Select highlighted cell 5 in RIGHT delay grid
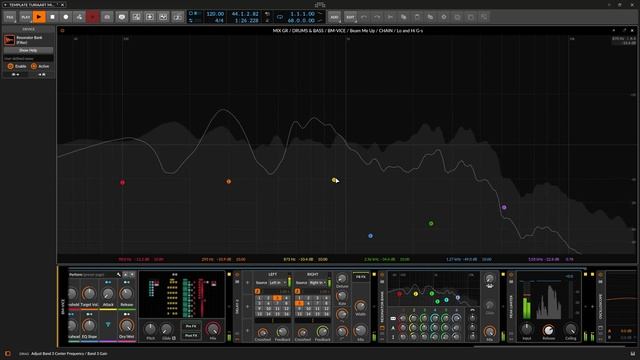The height and width of the screenshot is (360, 640). point(299,304)
